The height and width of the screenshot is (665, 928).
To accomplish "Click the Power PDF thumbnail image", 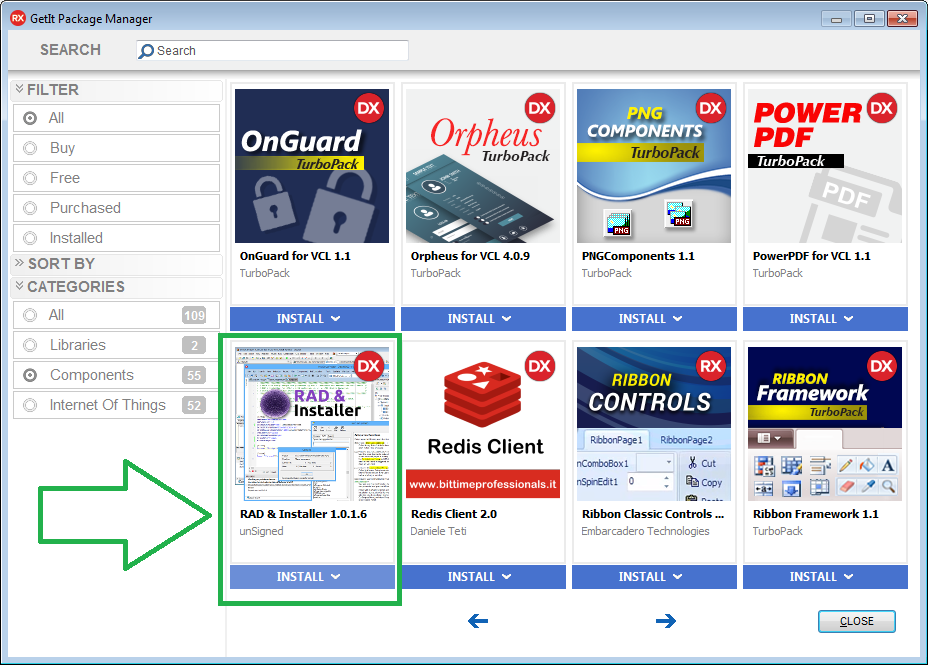I will tap(825, 166).
